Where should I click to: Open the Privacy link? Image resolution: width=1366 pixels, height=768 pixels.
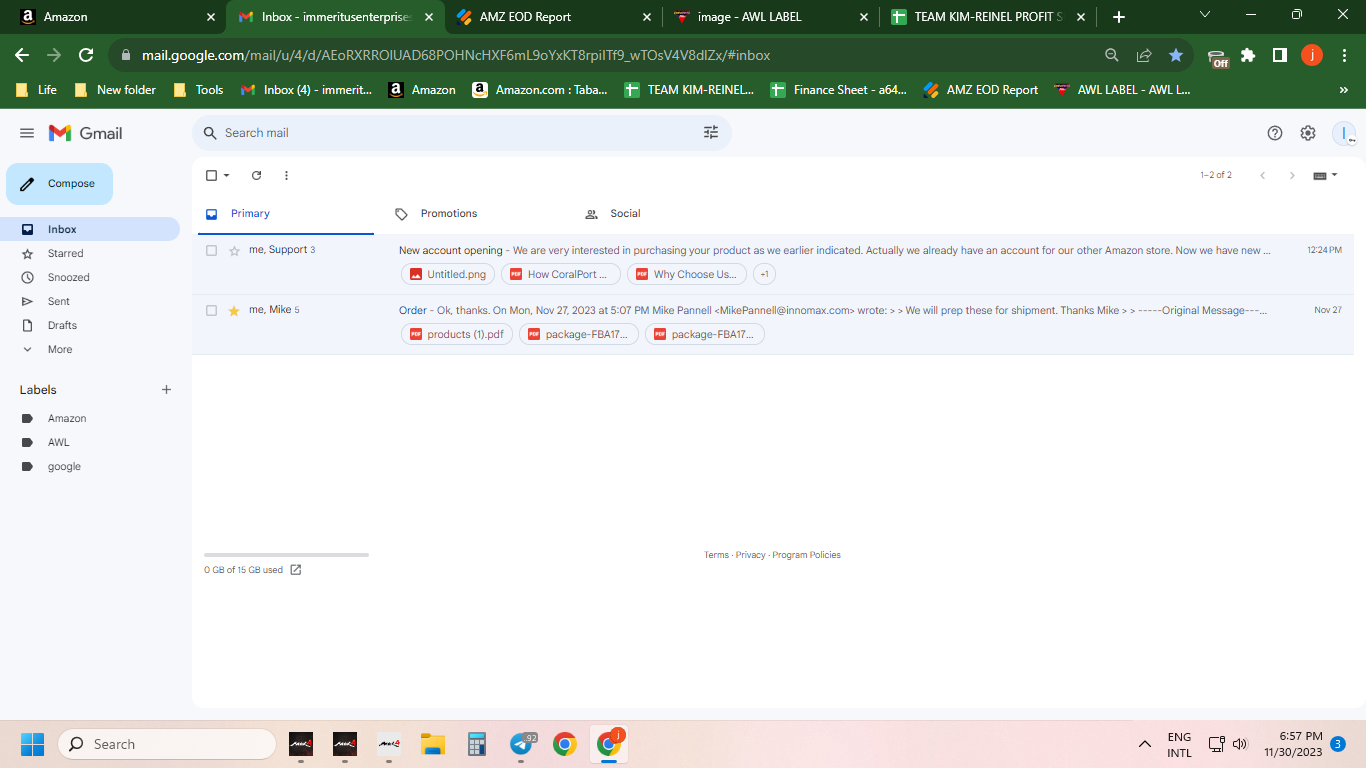pyautogui.click(x=750, y=555)
